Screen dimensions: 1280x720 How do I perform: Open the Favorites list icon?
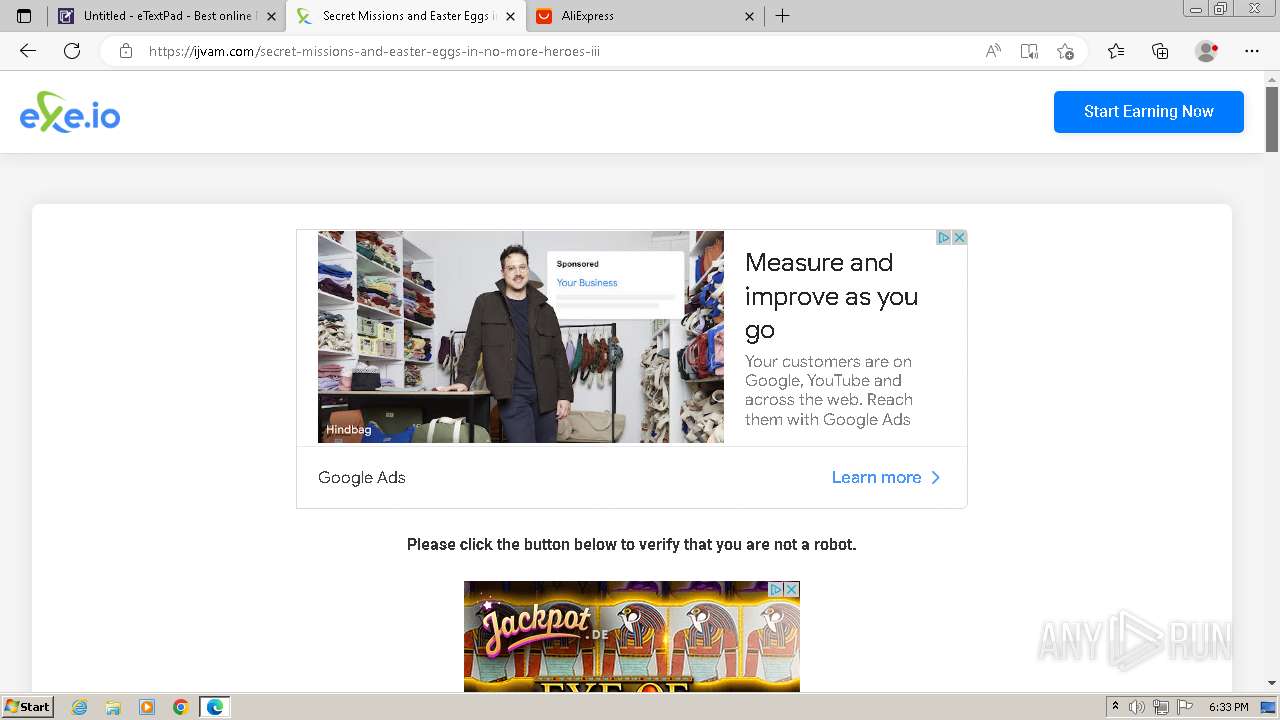coord(1116,51)
